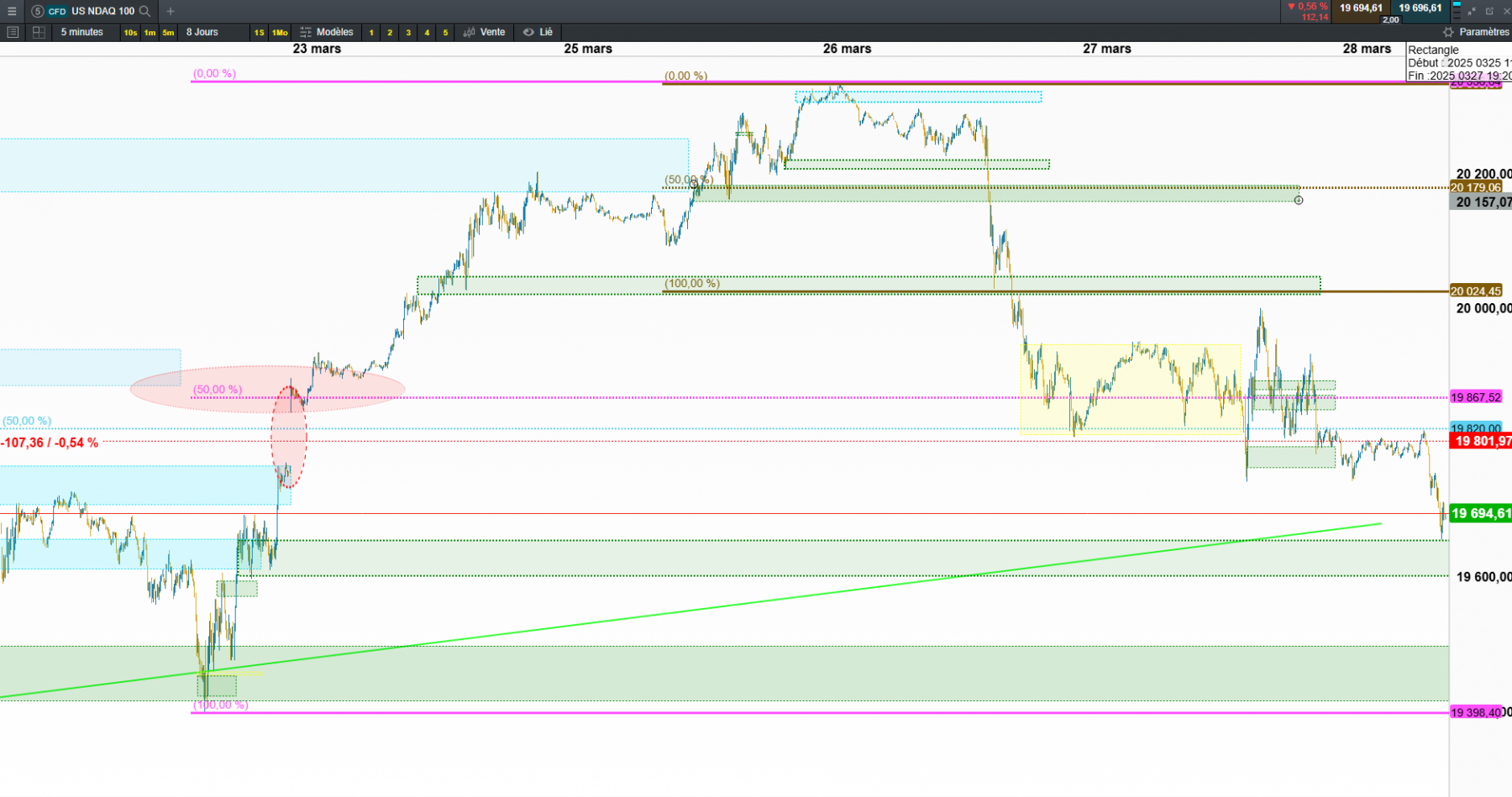The width and height of the screenshot is (1512, 797).
Task: Detach chart with pop-out icon
Action: (x=1490, y=11)
